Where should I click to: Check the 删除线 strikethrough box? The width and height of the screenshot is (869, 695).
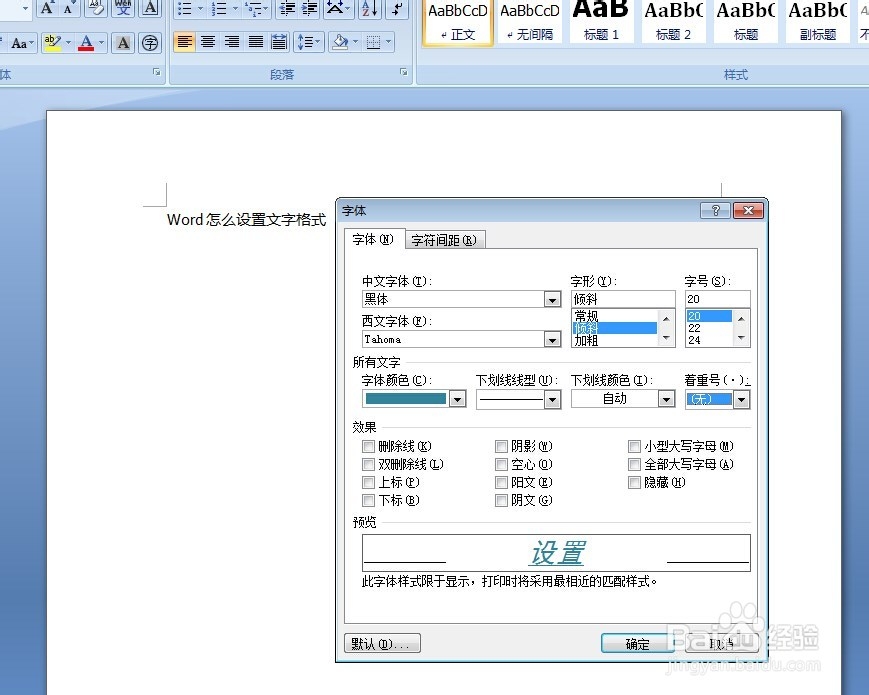coord(368,446)
